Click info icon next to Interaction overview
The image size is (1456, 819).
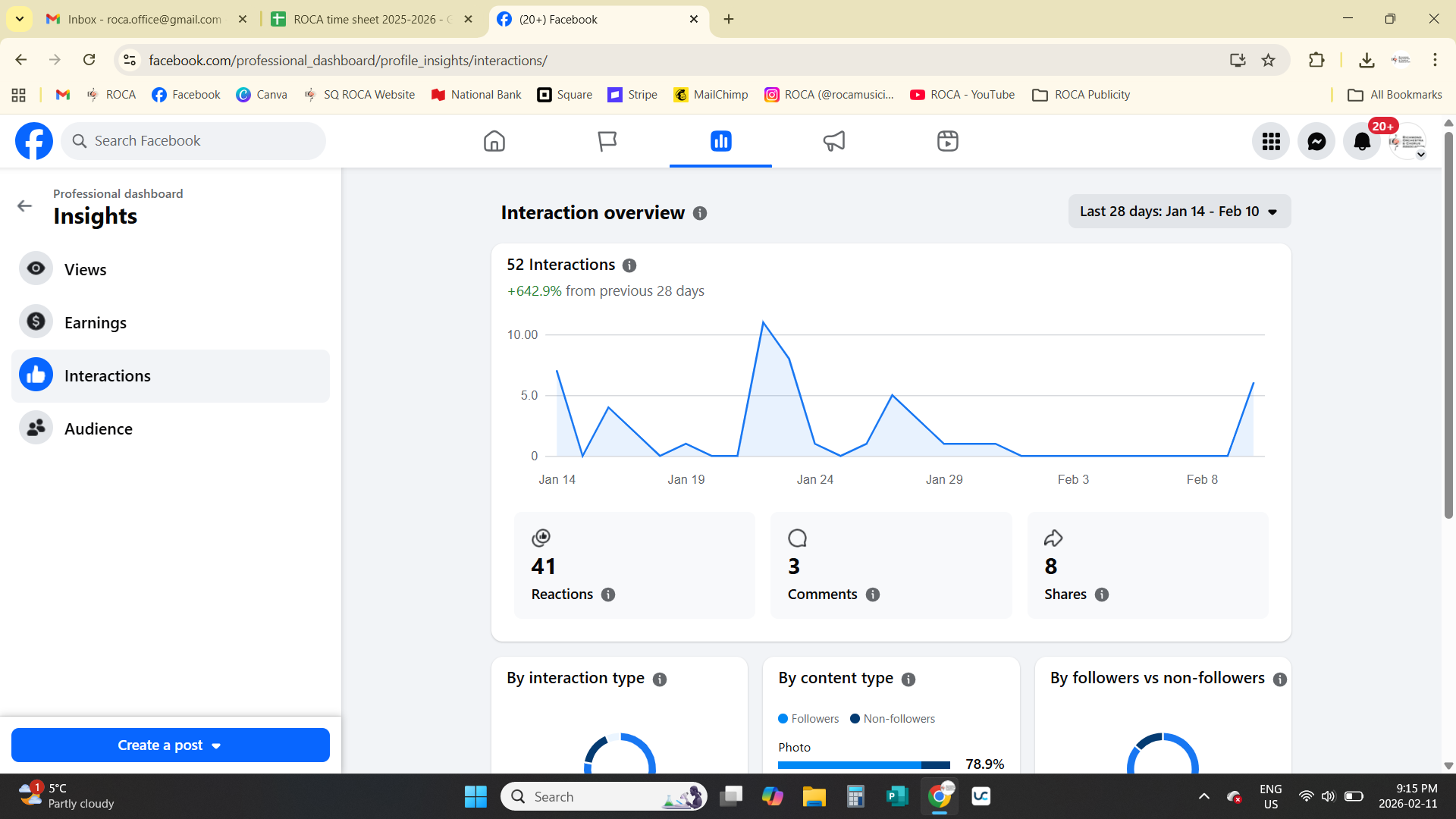700,214
